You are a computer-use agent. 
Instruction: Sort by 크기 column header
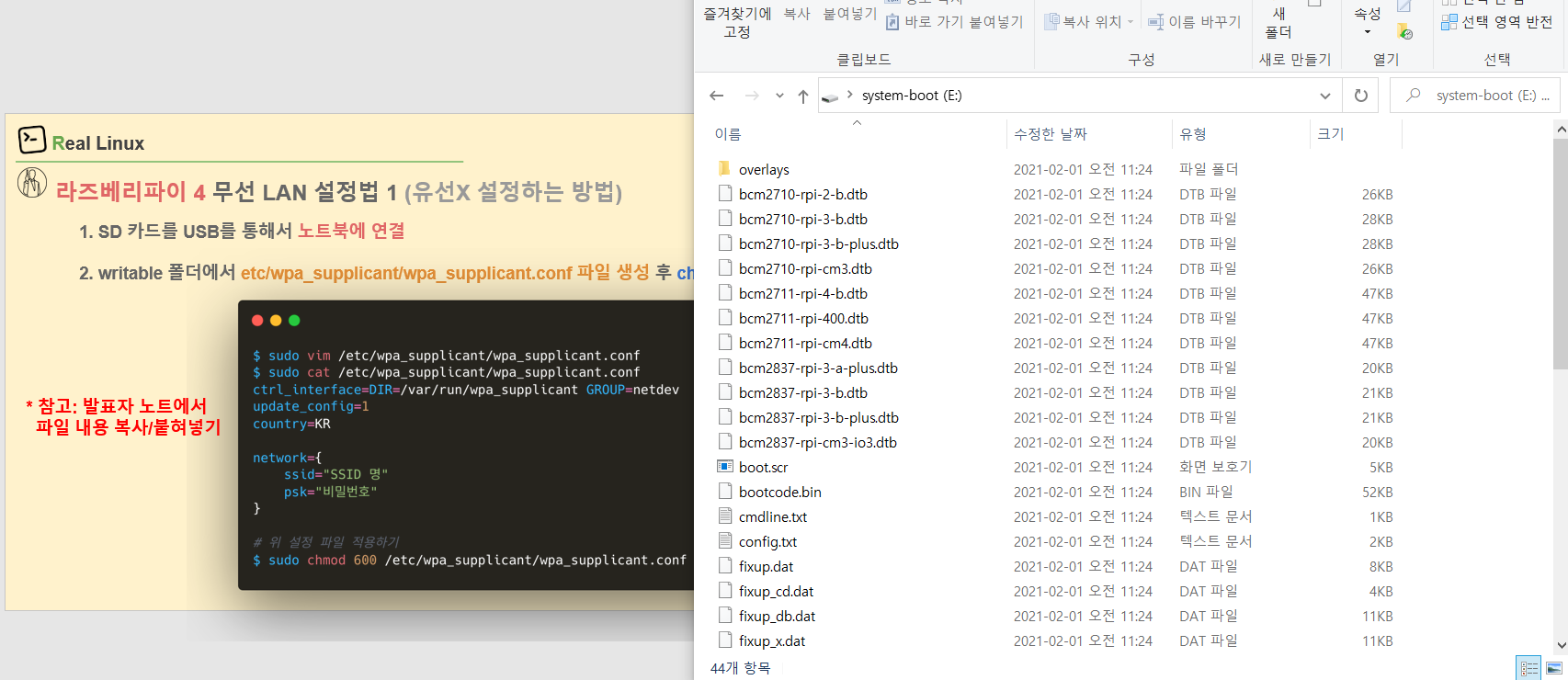tap(1331, 134)
